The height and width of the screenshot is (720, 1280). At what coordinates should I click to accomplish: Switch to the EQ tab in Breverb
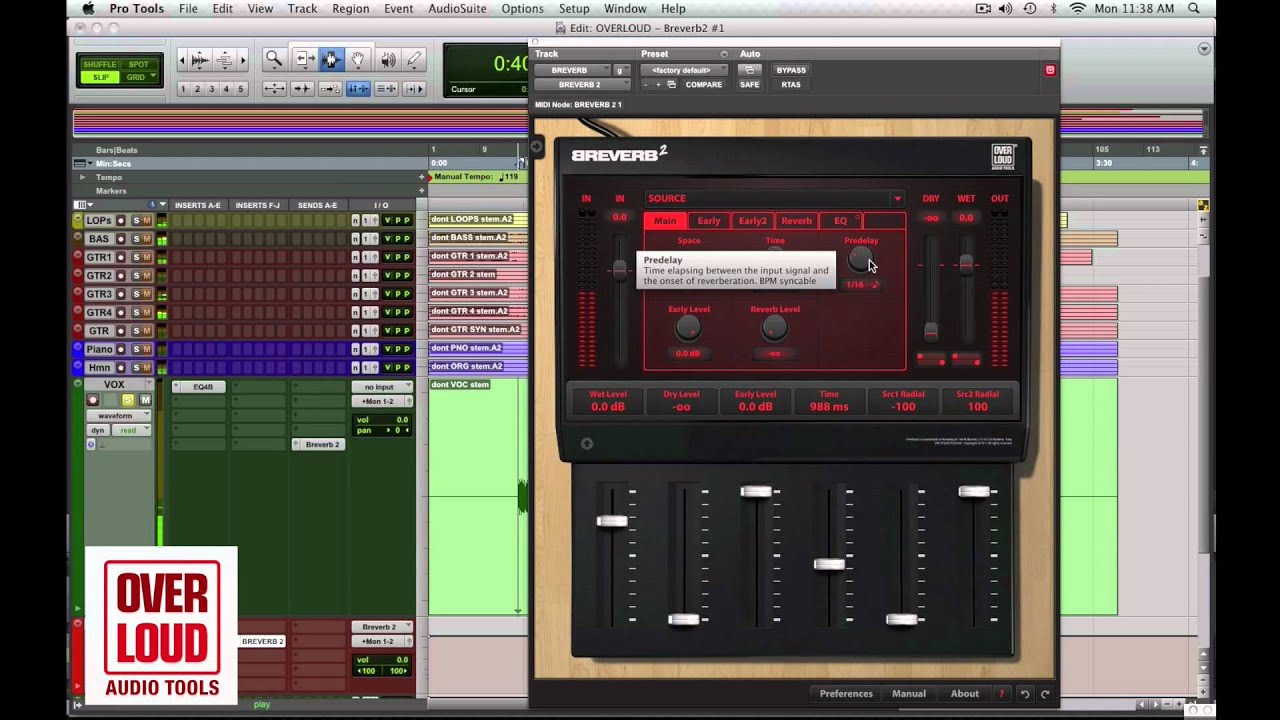coord(841,221)
